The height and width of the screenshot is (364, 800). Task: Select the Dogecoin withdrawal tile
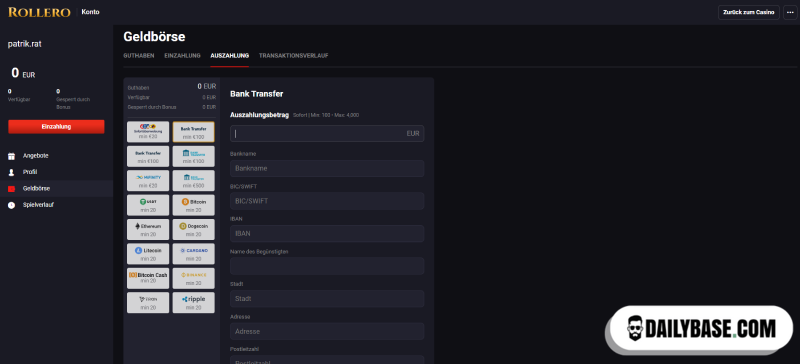pos(193,230)
